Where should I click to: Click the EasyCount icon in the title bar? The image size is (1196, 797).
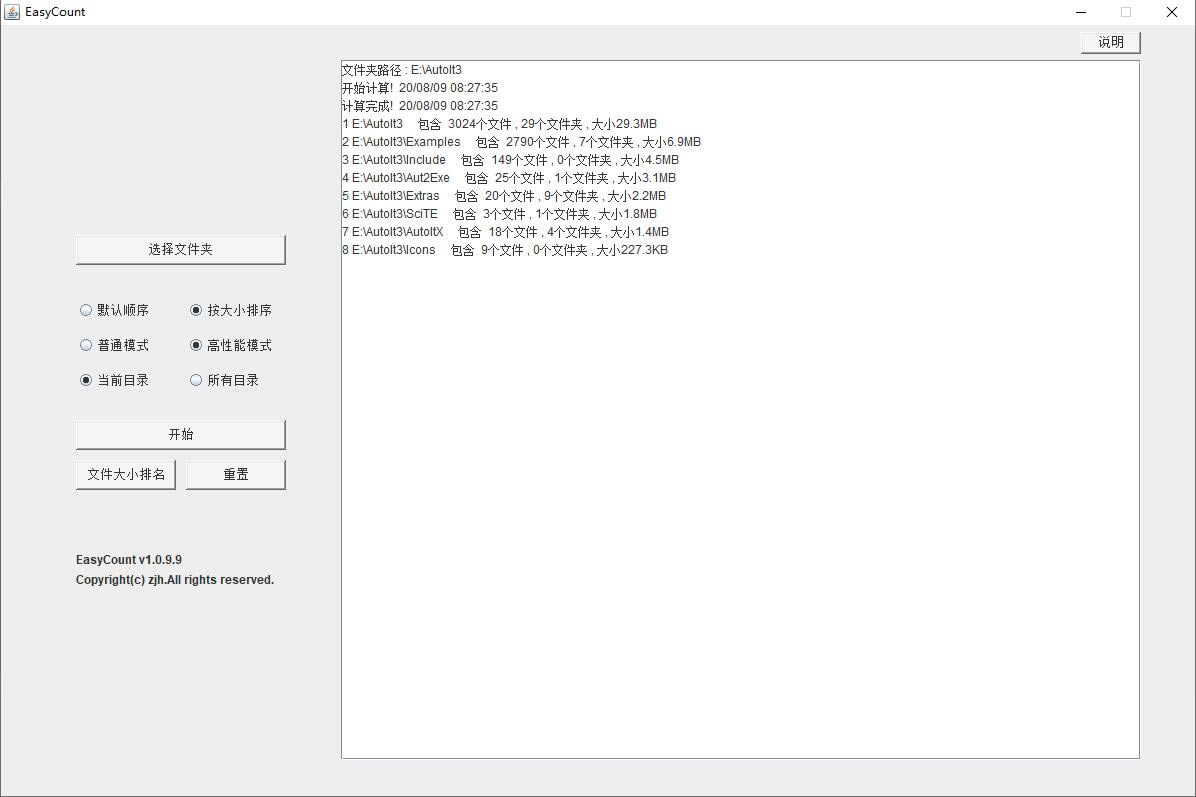pyautogui.click(x=12, y=11)
